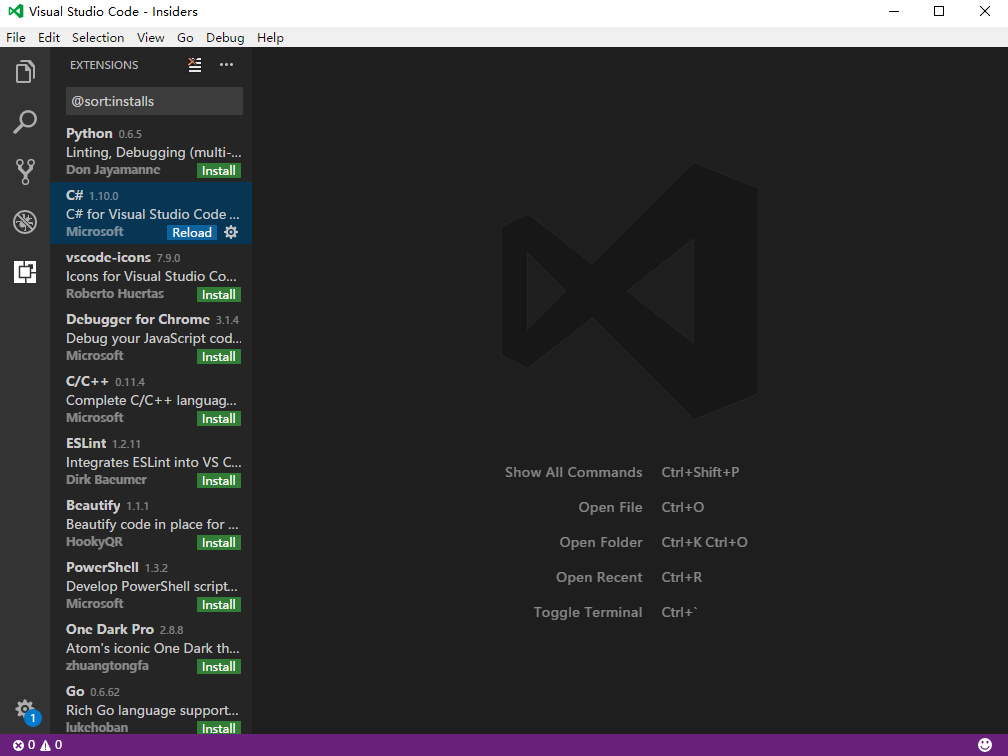Select the Debugger for Chrome title
Image resolution: width=1008 pixels, height=756 pixels.
138,319
